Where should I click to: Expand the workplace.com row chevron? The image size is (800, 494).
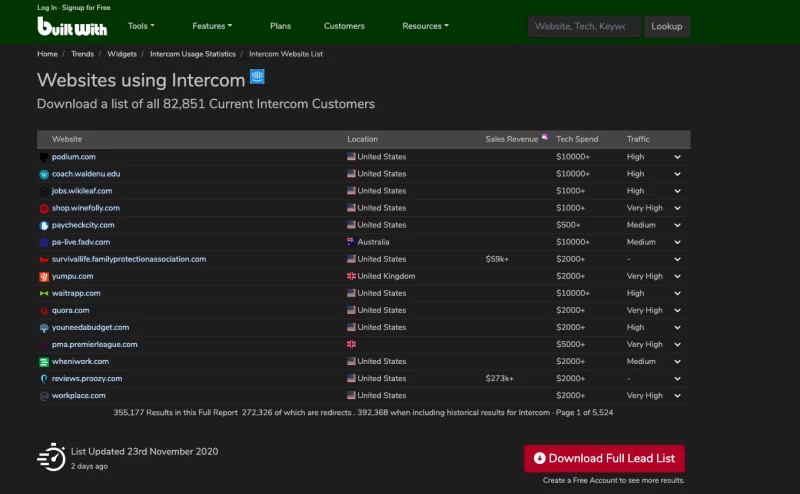tap(677, 396)
